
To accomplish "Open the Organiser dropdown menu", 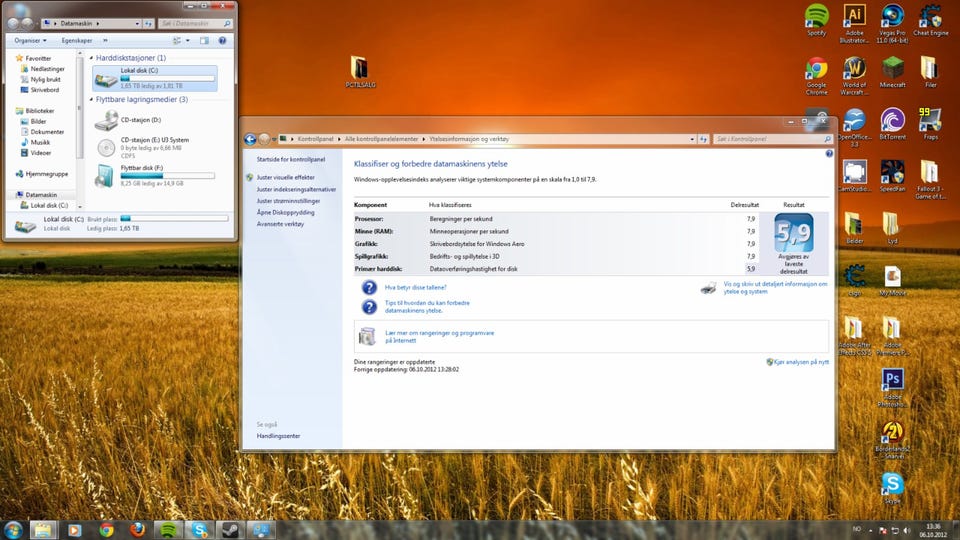I will 29,40.
